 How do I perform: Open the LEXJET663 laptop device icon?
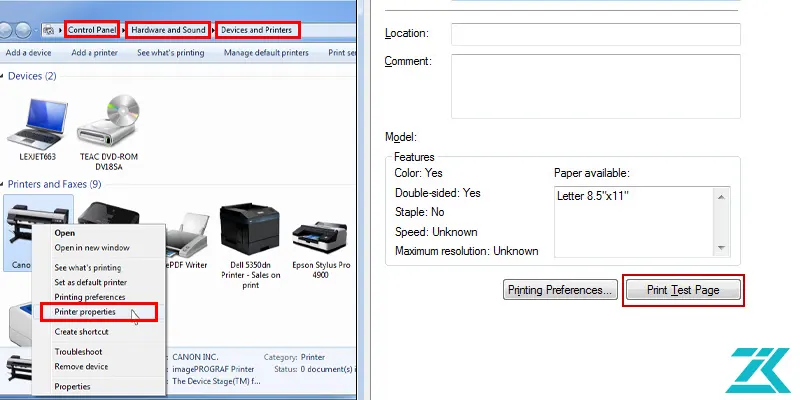click(x=37, y=123)
